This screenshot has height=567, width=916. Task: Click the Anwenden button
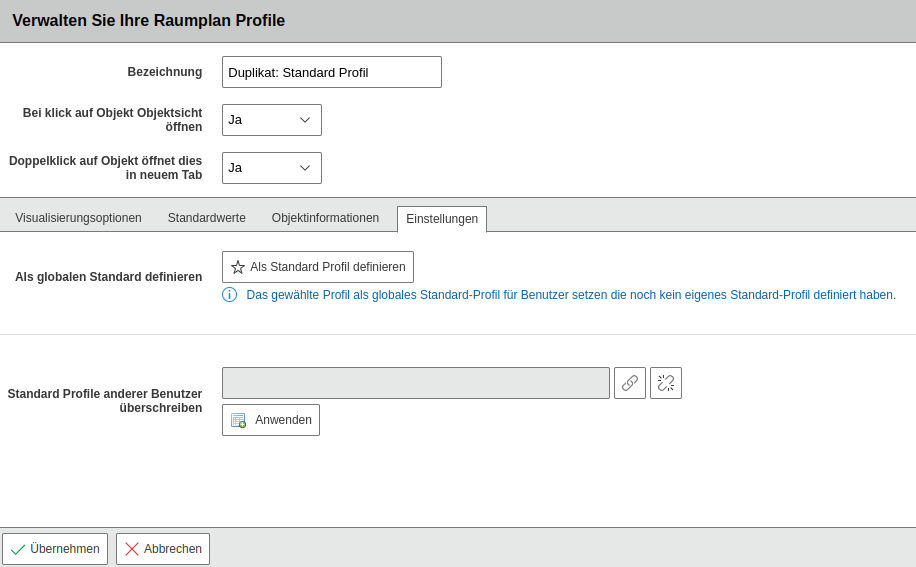[271, 420]
